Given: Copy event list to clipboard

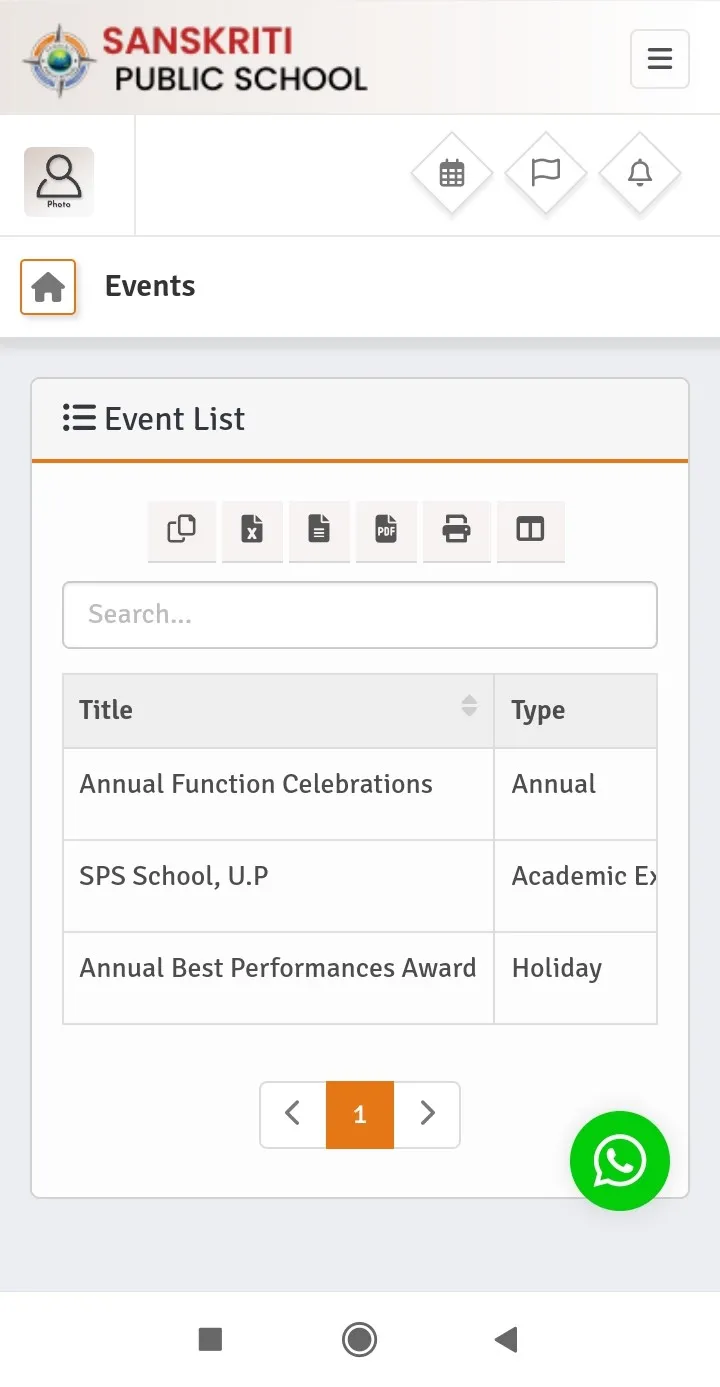Looking at the screenshot, I should pos(181,530).
